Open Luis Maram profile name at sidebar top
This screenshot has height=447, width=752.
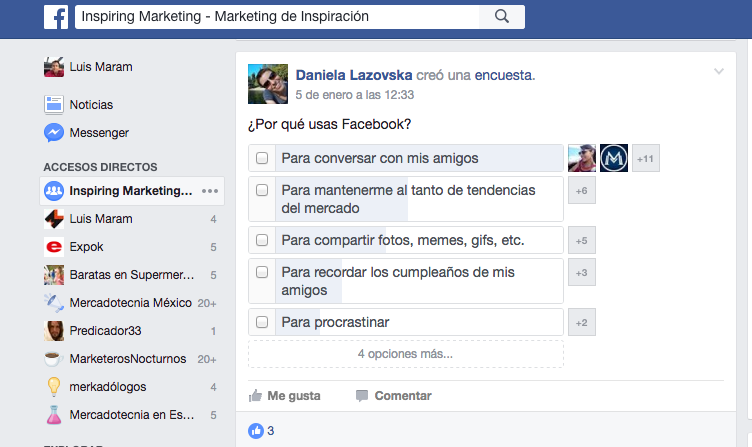click(x=101, y=67)
